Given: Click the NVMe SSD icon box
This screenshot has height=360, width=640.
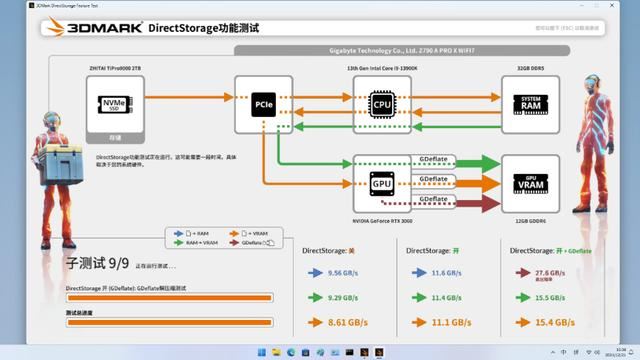Looking at the screenshot, I should tap(115, 104).
